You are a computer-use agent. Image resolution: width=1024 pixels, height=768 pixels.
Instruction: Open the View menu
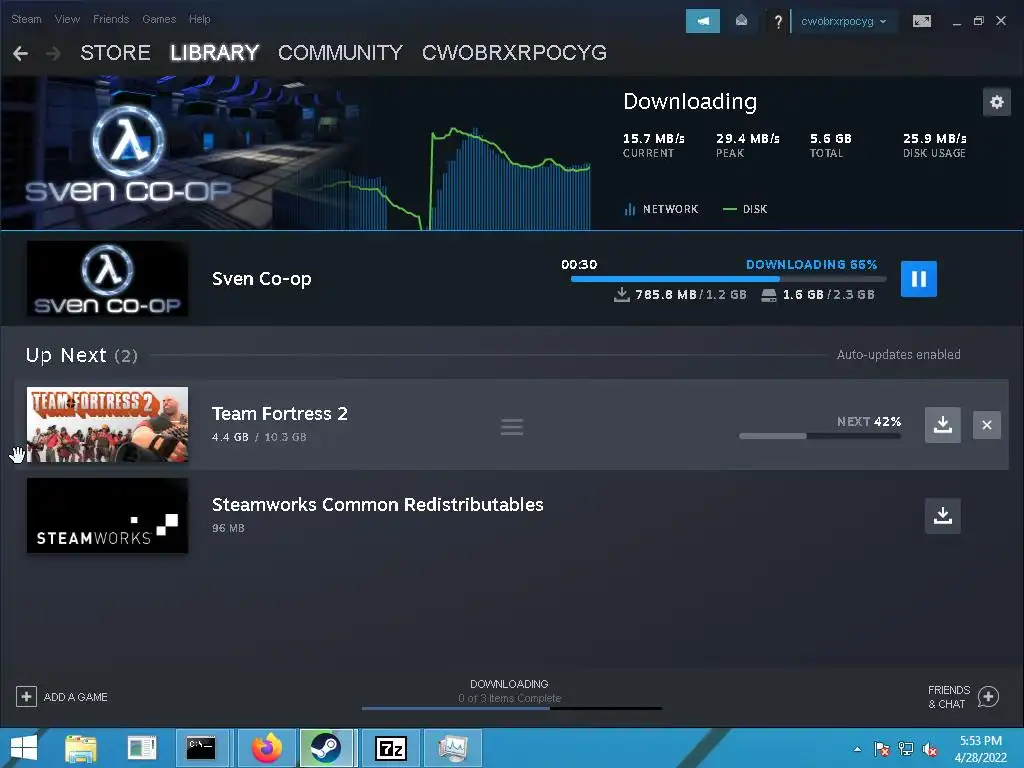(x=67, y=19)
